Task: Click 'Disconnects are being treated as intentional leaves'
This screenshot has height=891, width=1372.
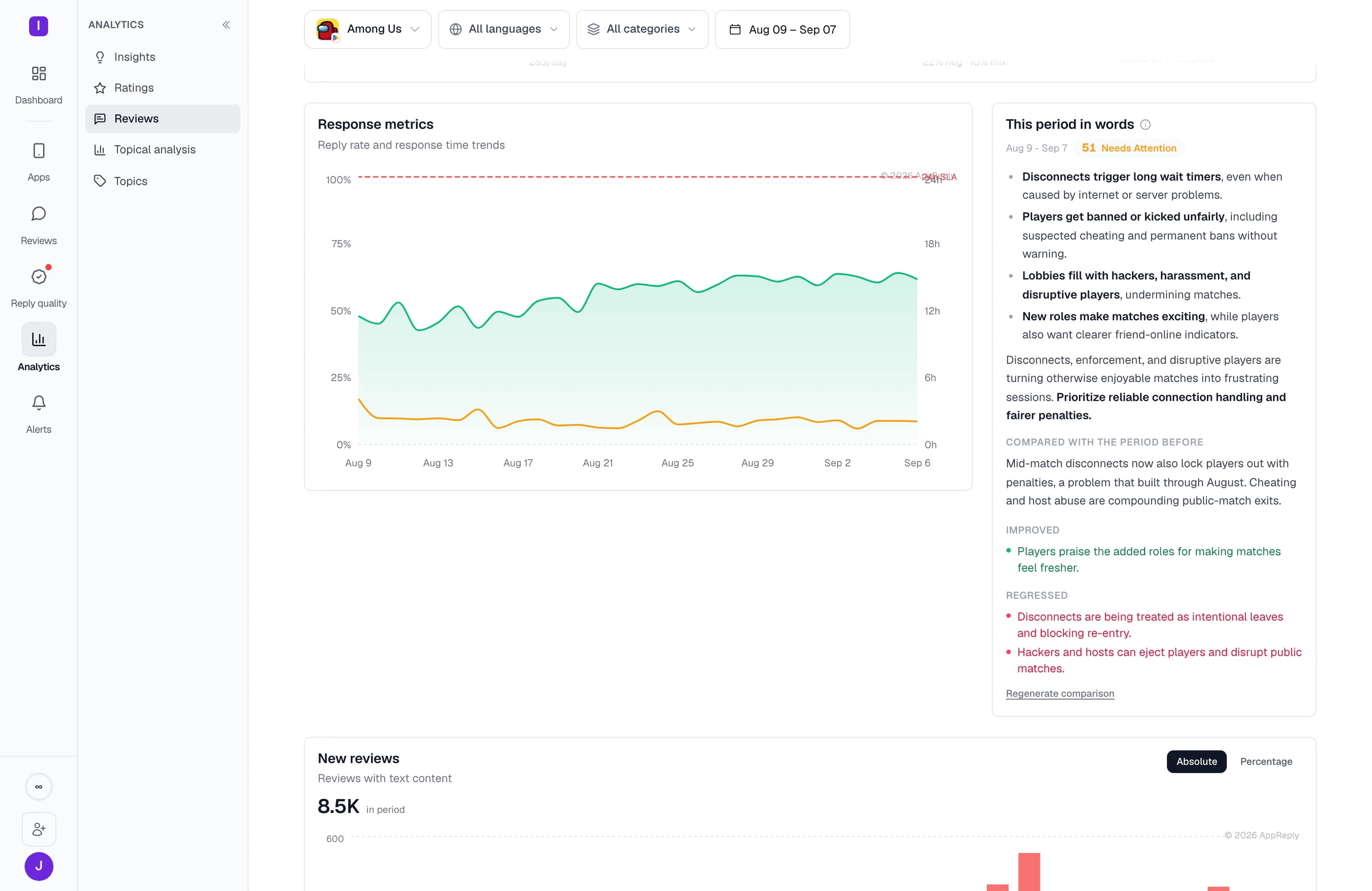Action: point(1150,625)
